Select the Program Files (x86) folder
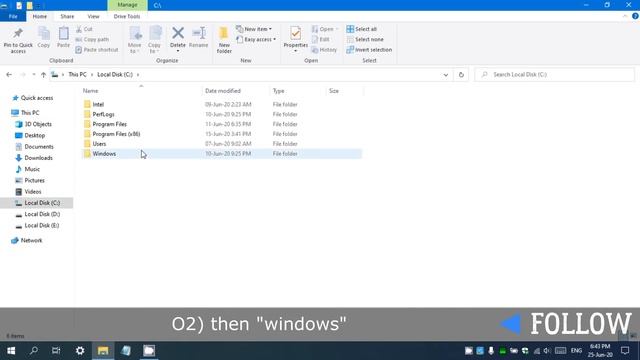640x360 pixels. click(x=116, y=134)
